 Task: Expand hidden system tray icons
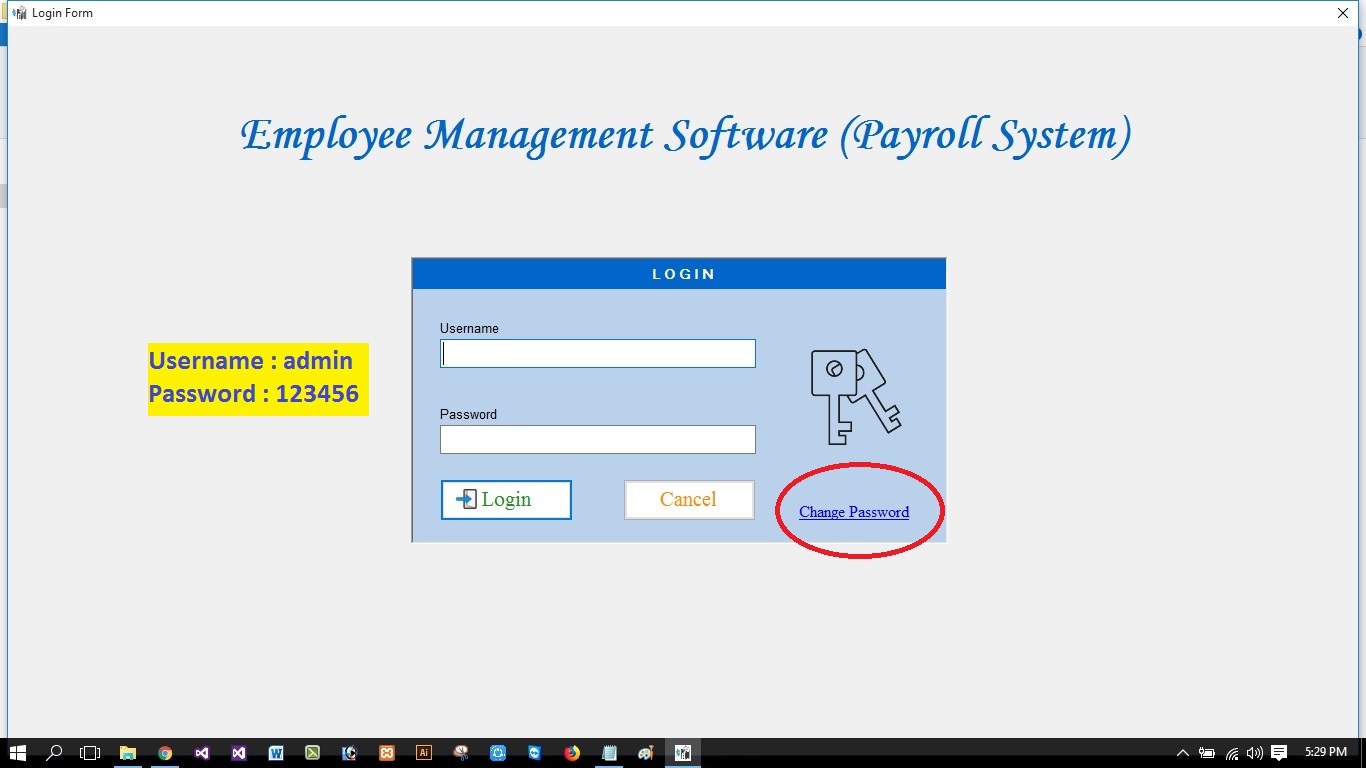(1183, 752)
